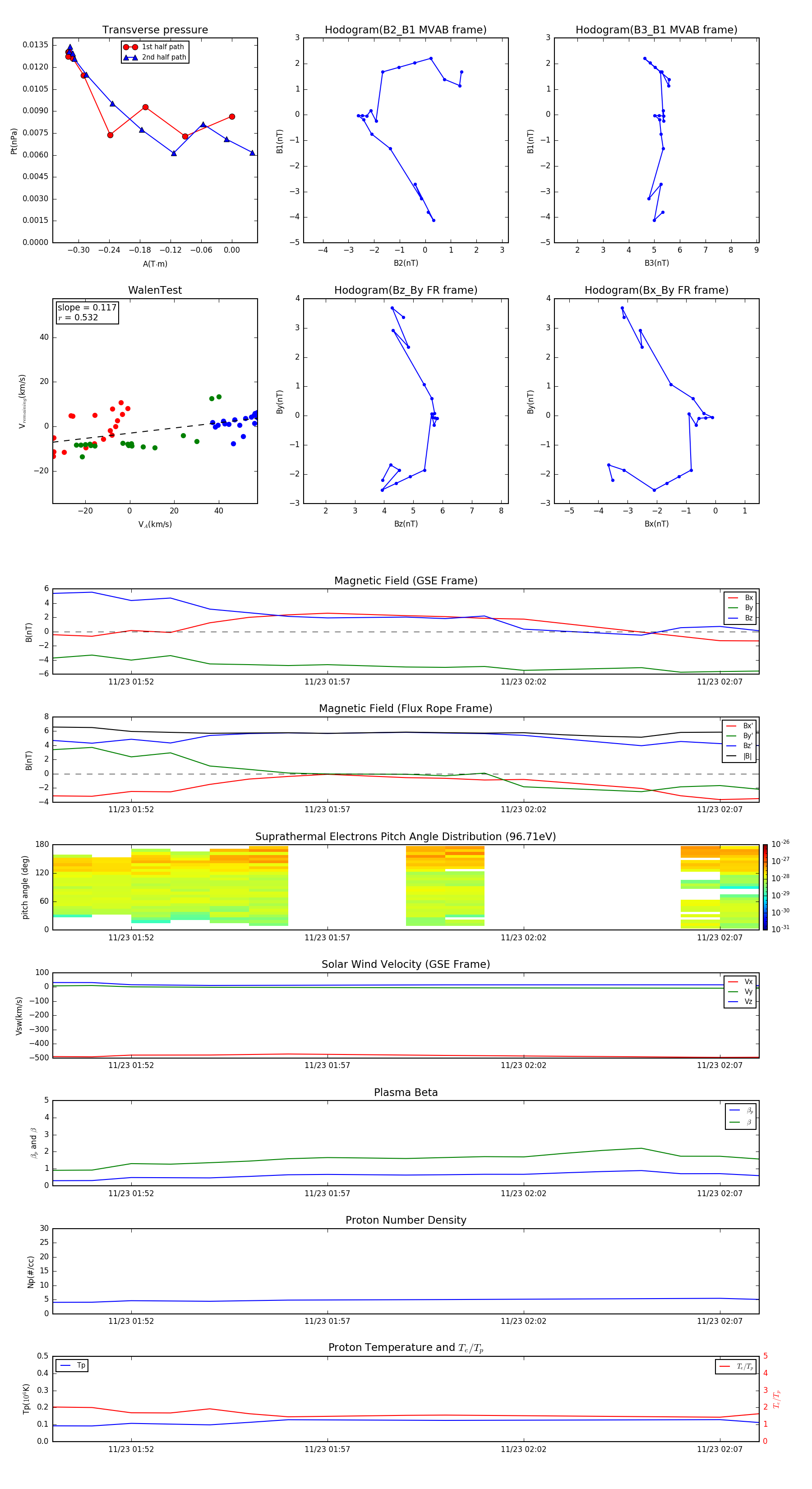Click the 'Bx(nT)' x-axis label
Viewport: 812px width, 1489px height.
[656, 524]
